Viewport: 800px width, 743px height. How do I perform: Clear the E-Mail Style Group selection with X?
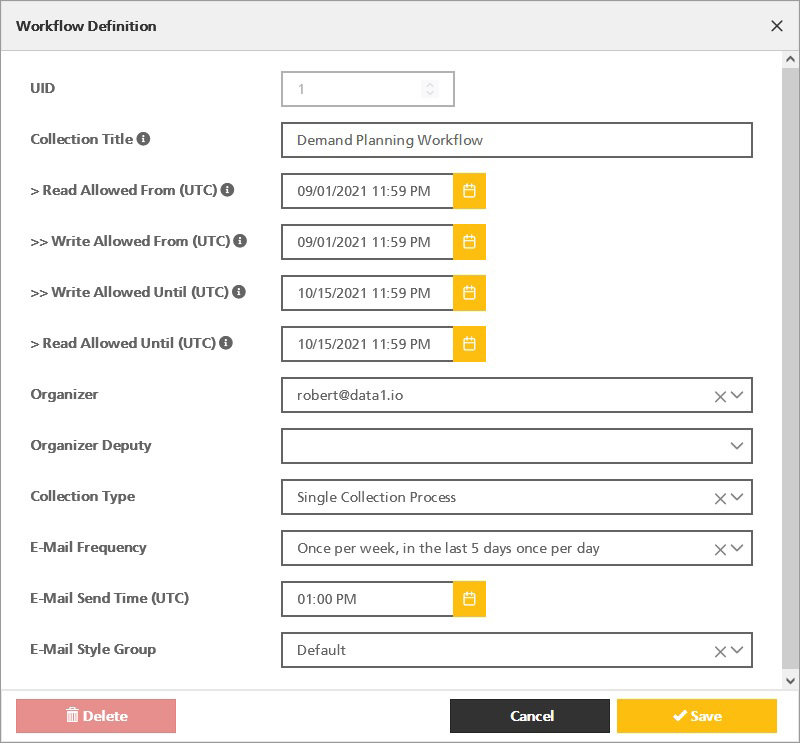pos(720,652)
